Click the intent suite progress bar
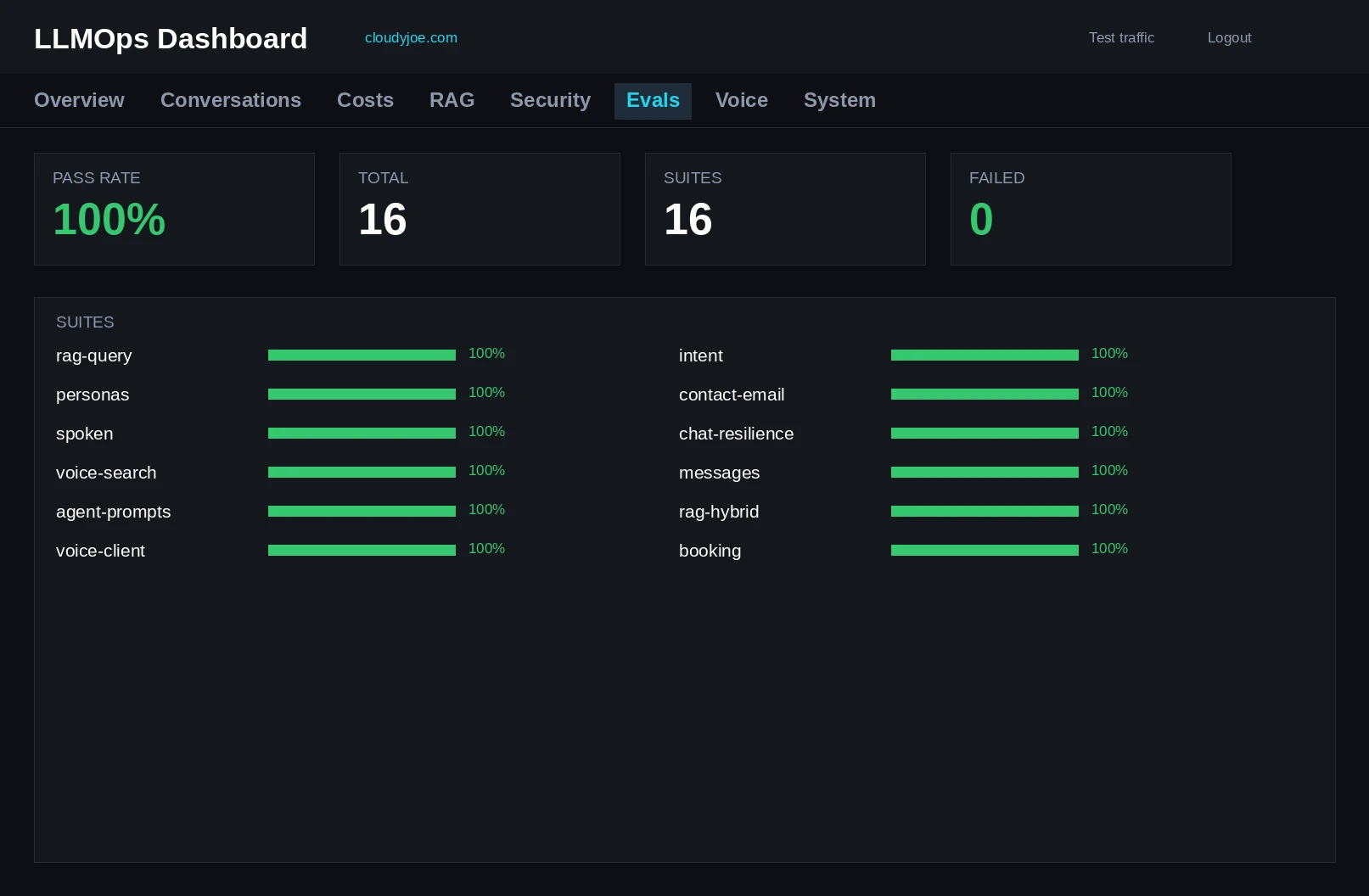Viewport: 1369px width, 896px height. (x=985, y=356)
